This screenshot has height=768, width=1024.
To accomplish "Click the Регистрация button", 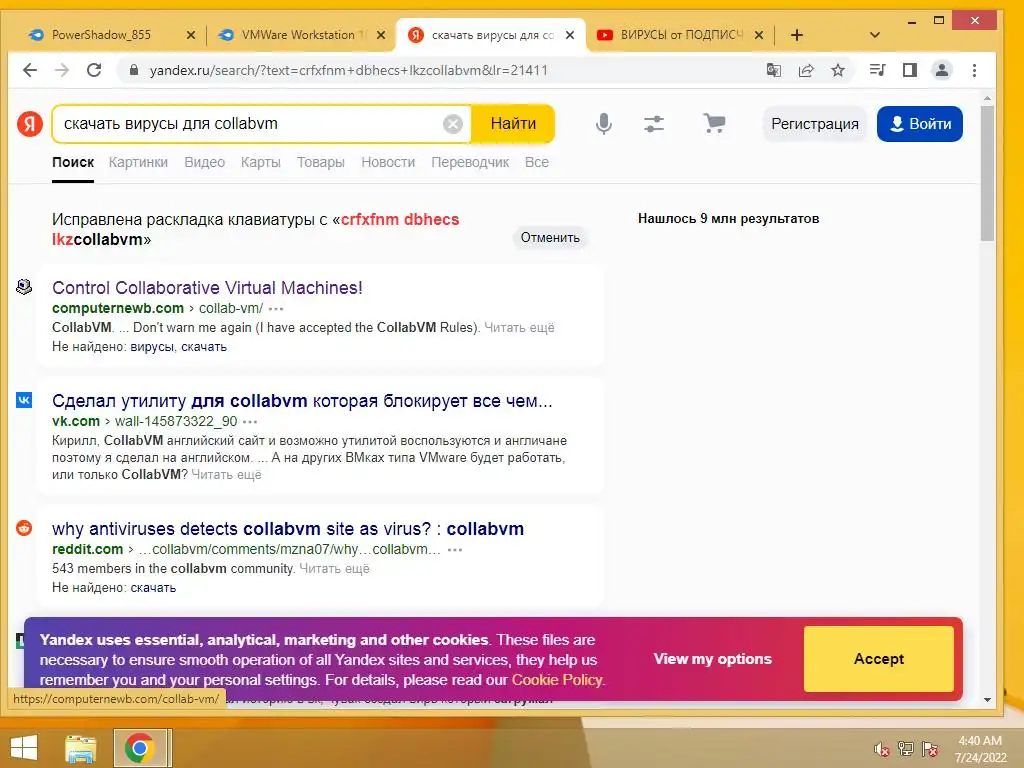I will (x=814, y=123).
